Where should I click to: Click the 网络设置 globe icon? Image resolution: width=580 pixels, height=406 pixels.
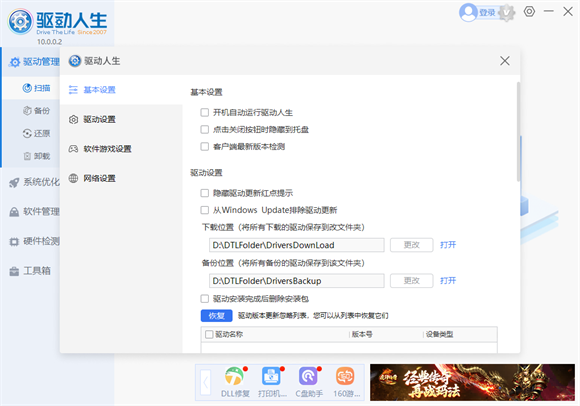coord(73,178)
